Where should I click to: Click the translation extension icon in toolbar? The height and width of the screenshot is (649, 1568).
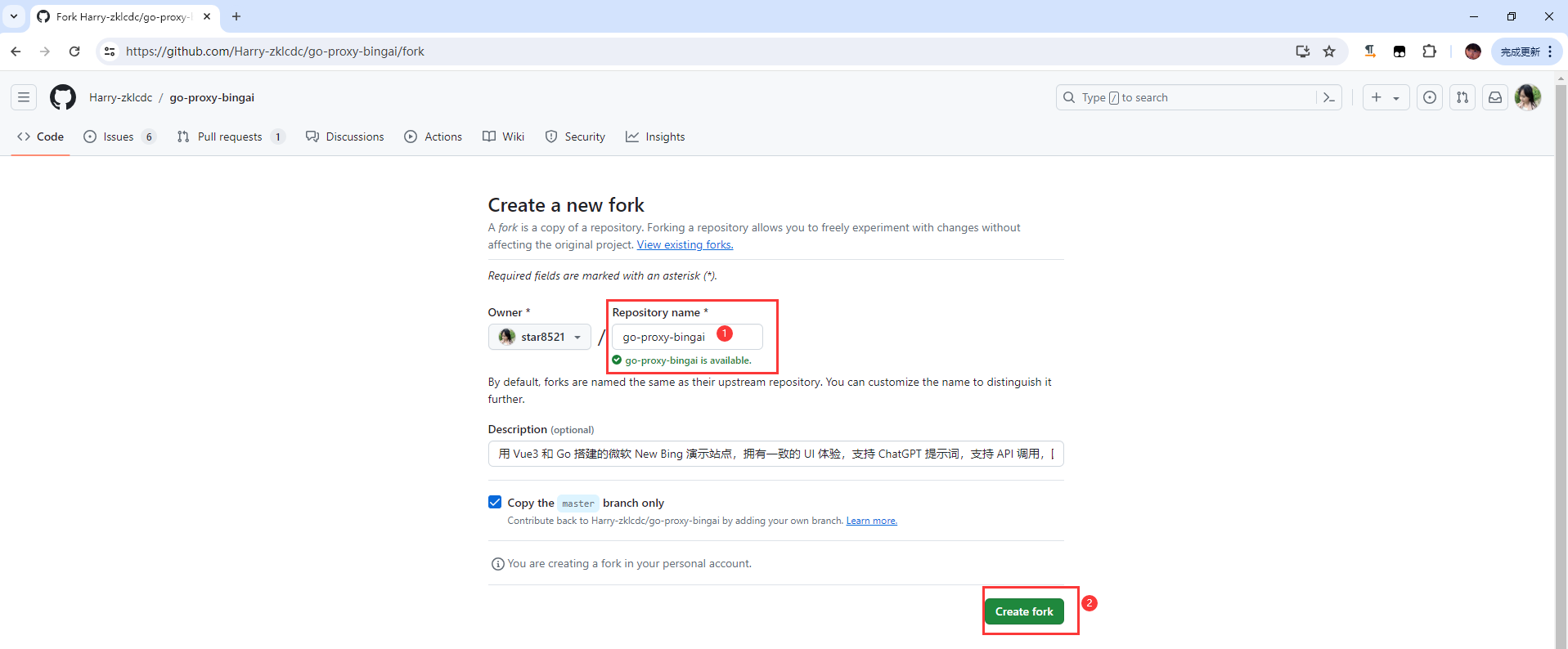click(x=1370, y=51)
